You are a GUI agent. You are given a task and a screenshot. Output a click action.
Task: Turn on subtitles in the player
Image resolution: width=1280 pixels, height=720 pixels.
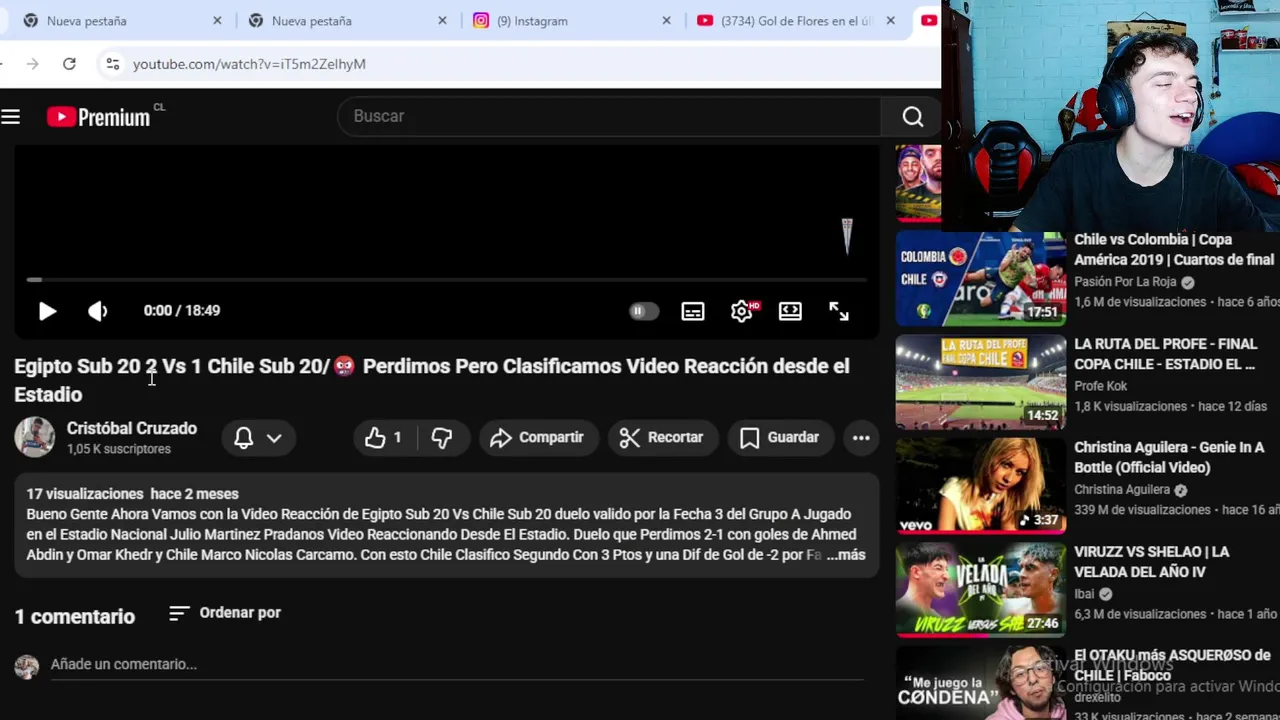[692, 311]
